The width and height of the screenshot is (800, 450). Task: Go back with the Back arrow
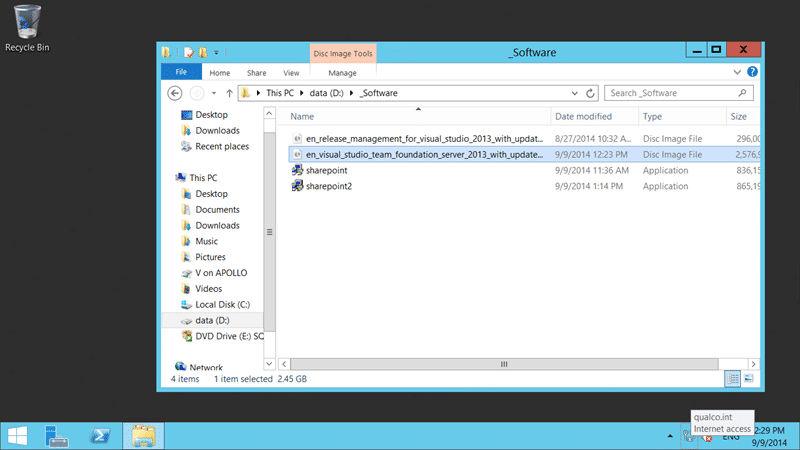tap(174, 93)
